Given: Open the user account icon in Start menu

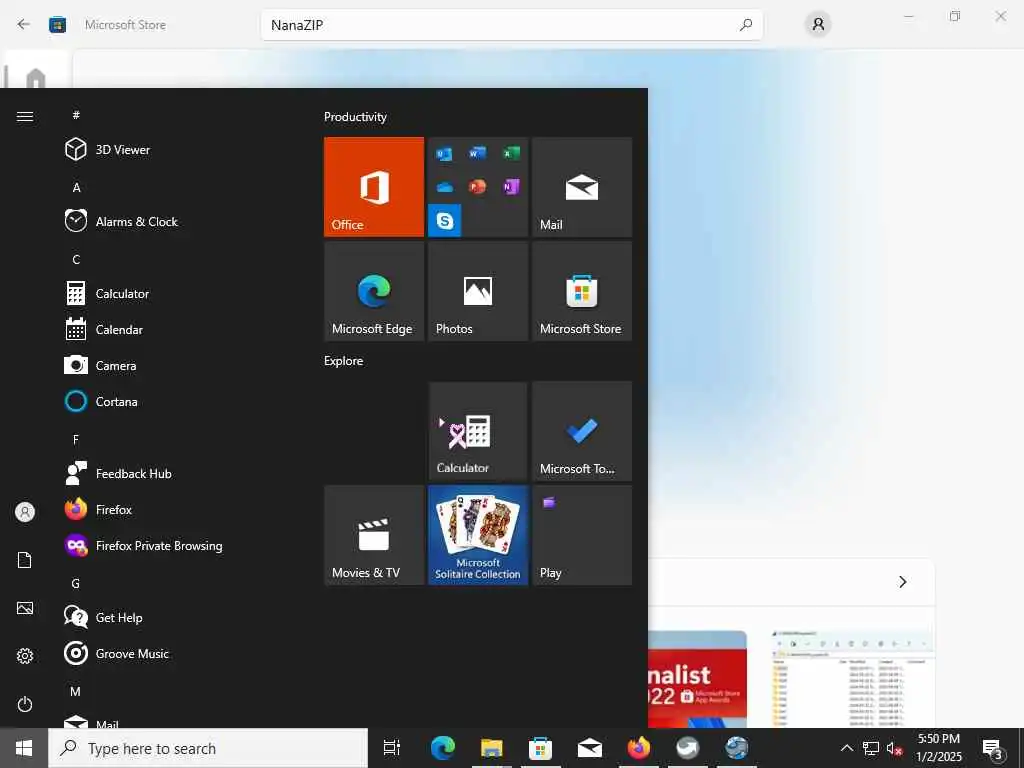Looking at the screenshot, I should (25, 512).
